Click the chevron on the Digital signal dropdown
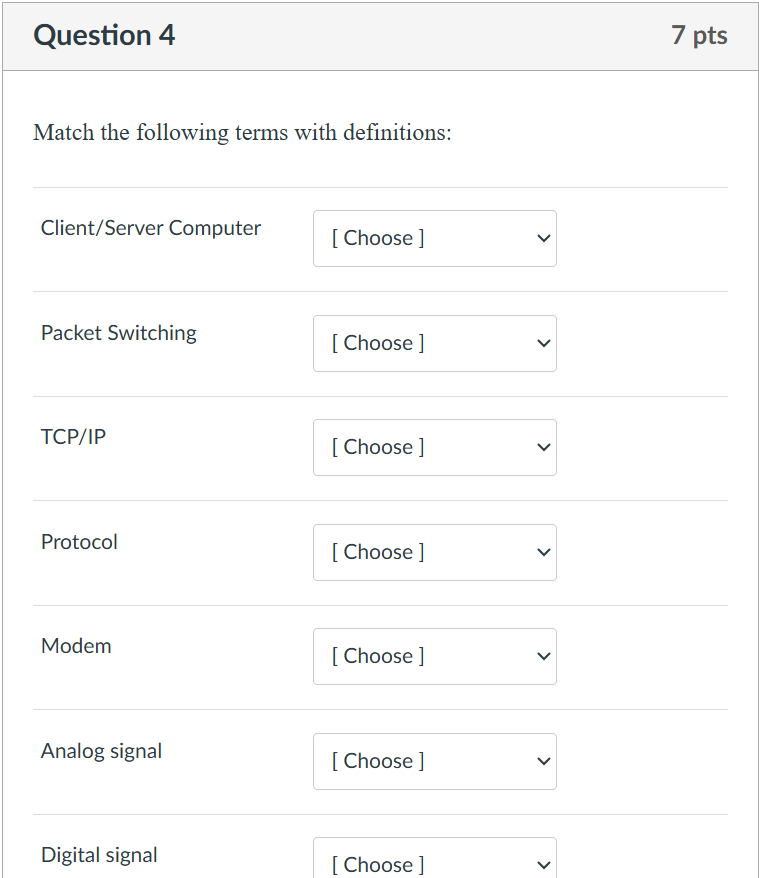759x878 pixels. click(x=541, y=862)
